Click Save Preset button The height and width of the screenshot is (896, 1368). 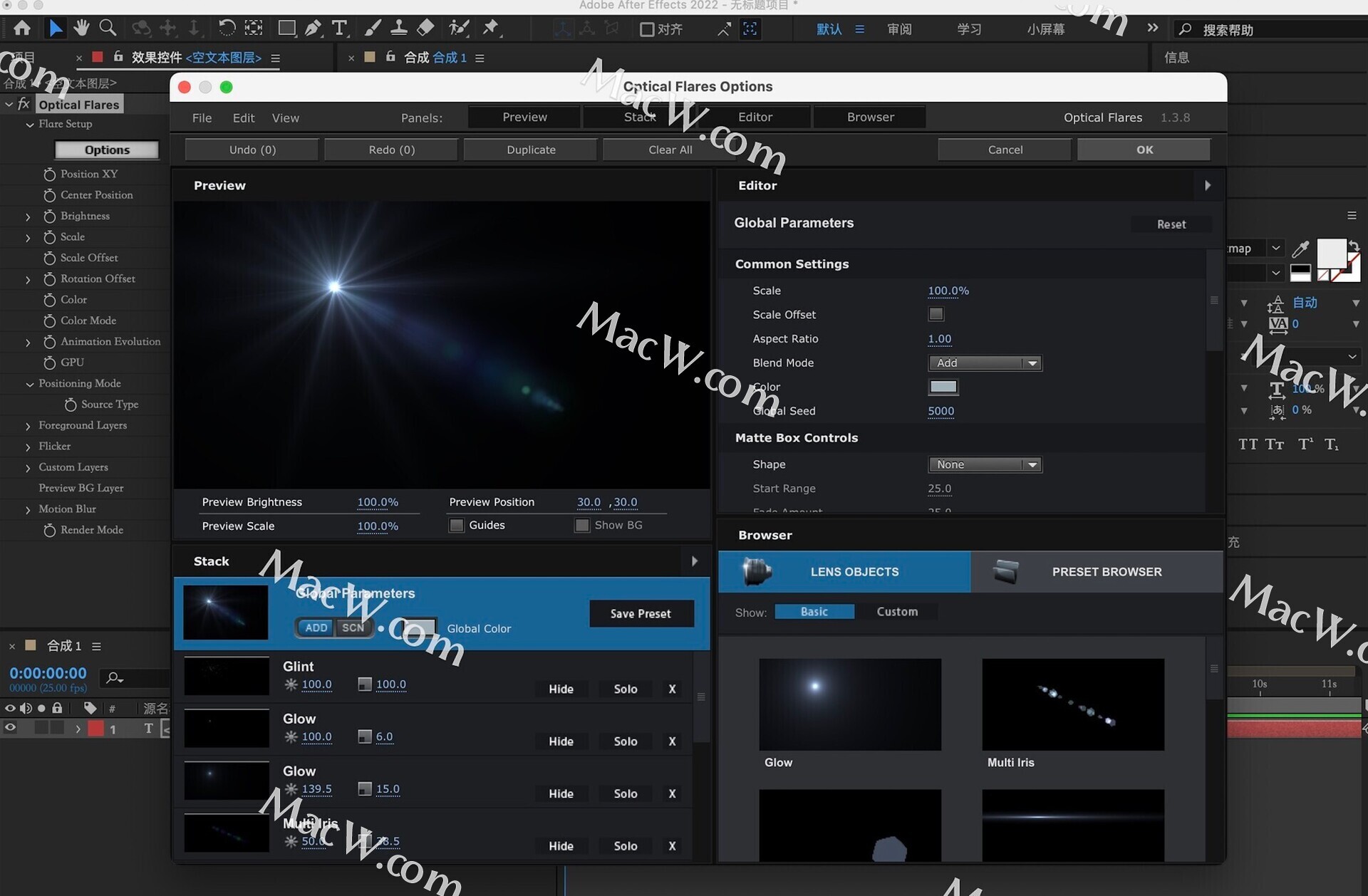coord(641,613)
